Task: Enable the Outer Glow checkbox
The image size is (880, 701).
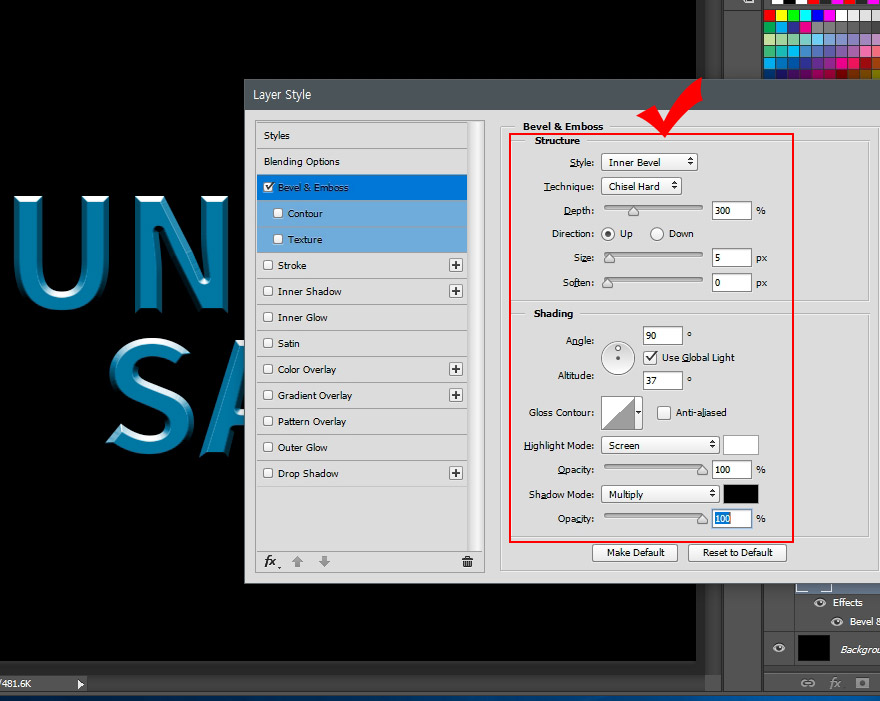Action: click(x=268, y=447)
